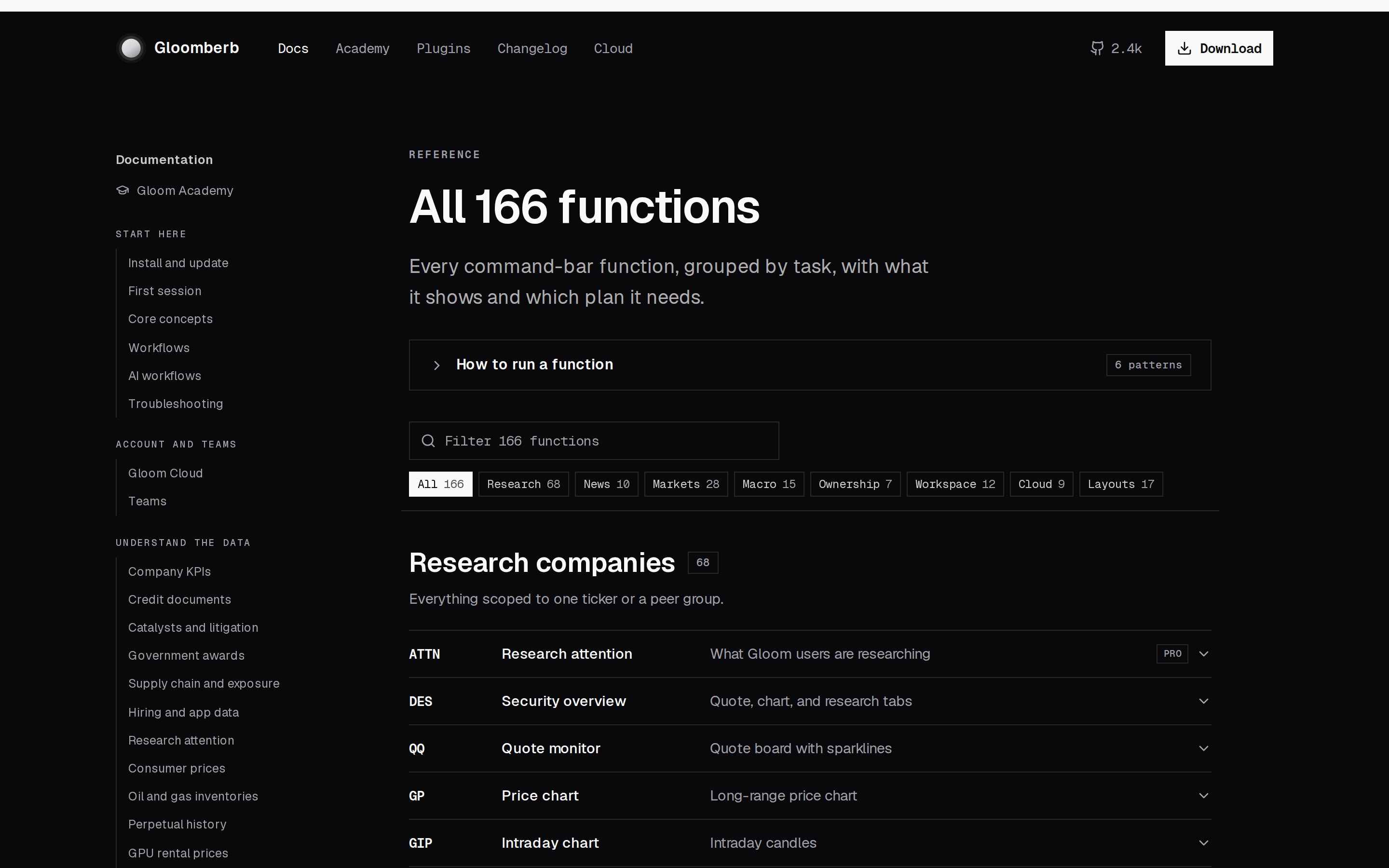Viewport: 1389px width, 868px height.
Task: Open Catalysts and litigation sidebar link
Action: 193,627
